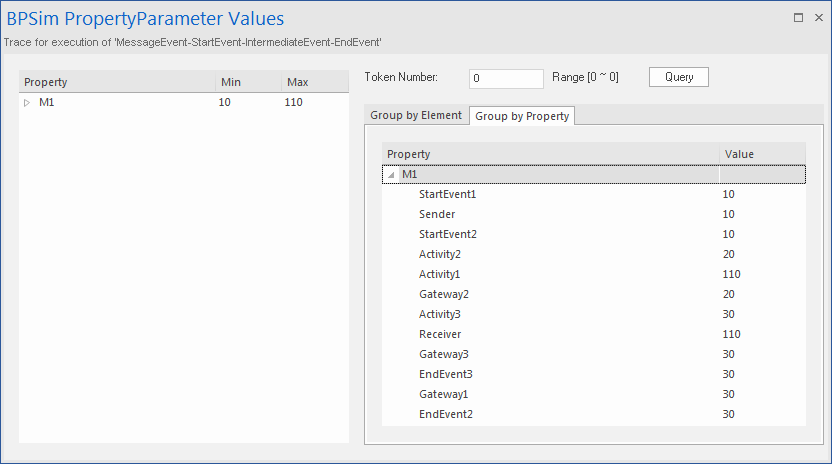This screenshot has width=832, height=464.
Task: Collapse the M1 group in right tree
Action: (x=391, y=175)
